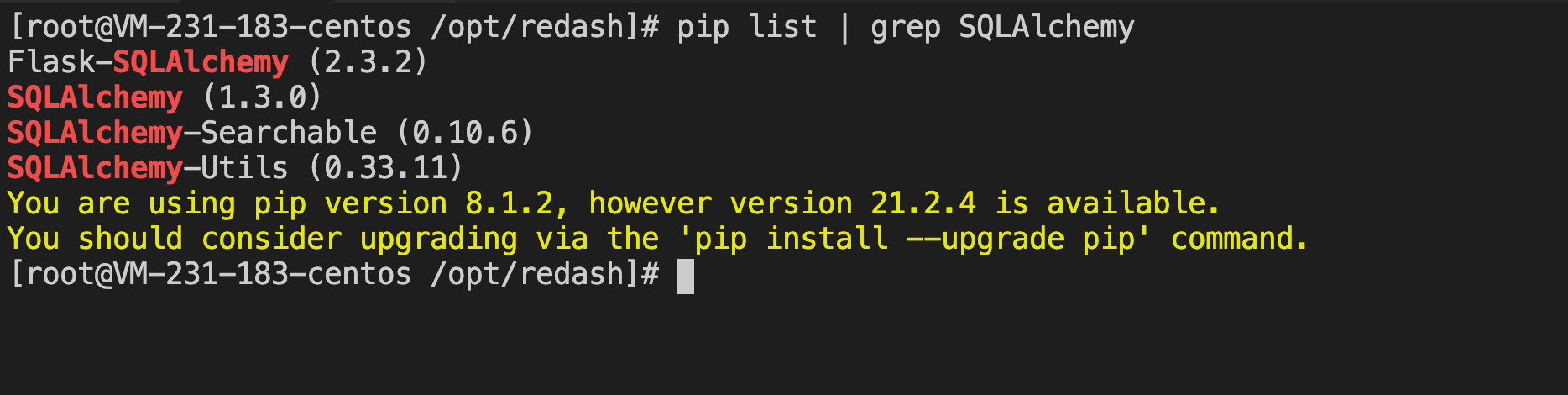This screenshot has width=1568, height=395.
Task: Click 'pip install --upgrade pip' command text
Action: click(914, 239)
